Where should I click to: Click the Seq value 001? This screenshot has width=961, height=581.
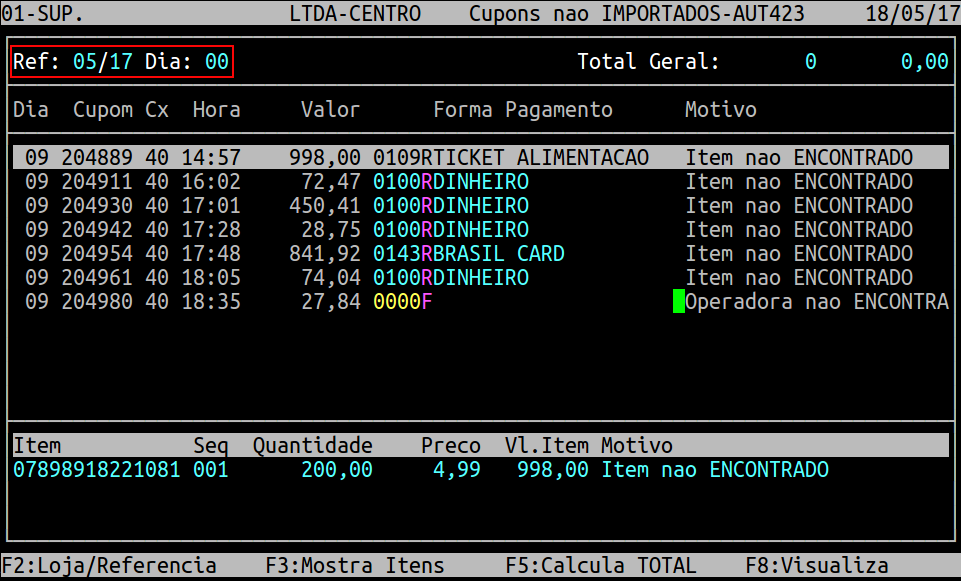coord(211,469)
